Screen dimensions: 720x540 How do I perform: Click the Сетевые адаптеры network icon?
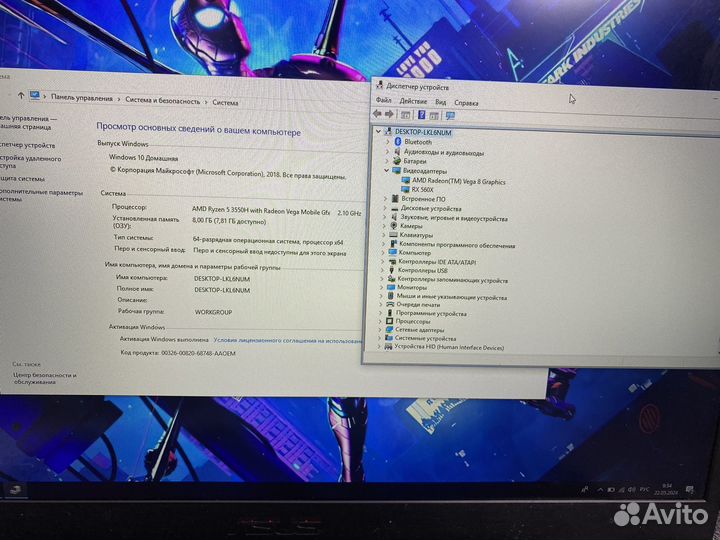click(x=389, y=330)
